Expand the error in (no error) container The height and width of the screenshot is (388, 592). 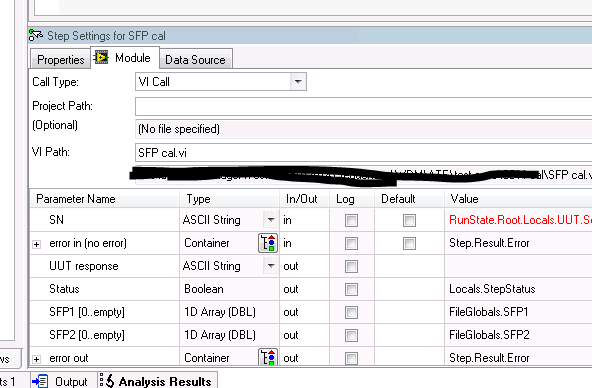click(x=37, y=244)
